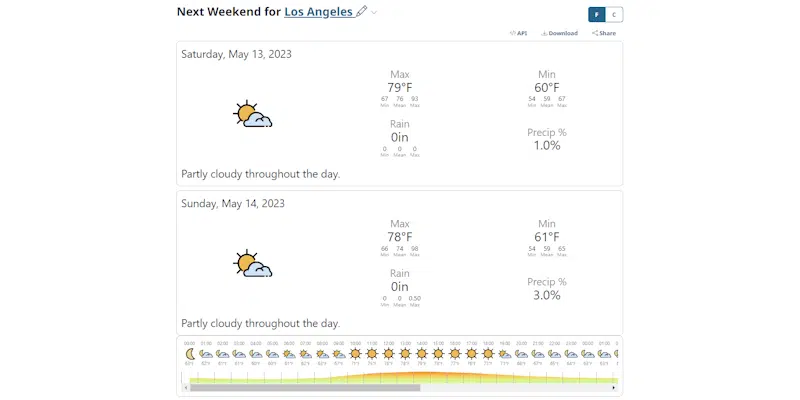Select the Sunday, May 14, 2023 heading
The height and width of the screenshot is (400, 800).
click(x=233, y=203)
